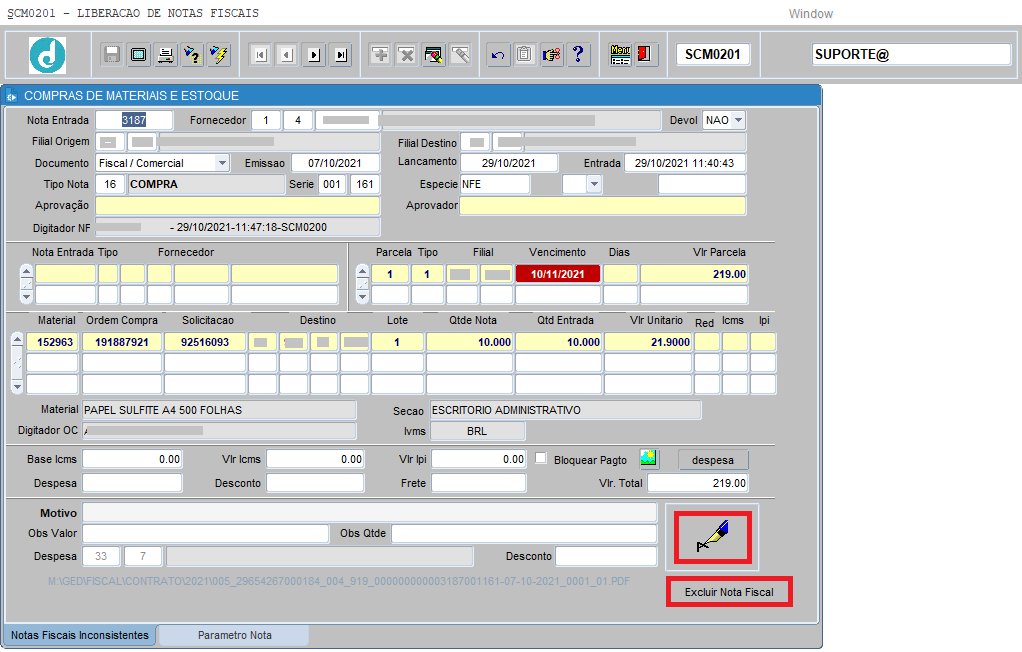Toggle the Bloquear Pagto checkbox

tap(541, 458)
